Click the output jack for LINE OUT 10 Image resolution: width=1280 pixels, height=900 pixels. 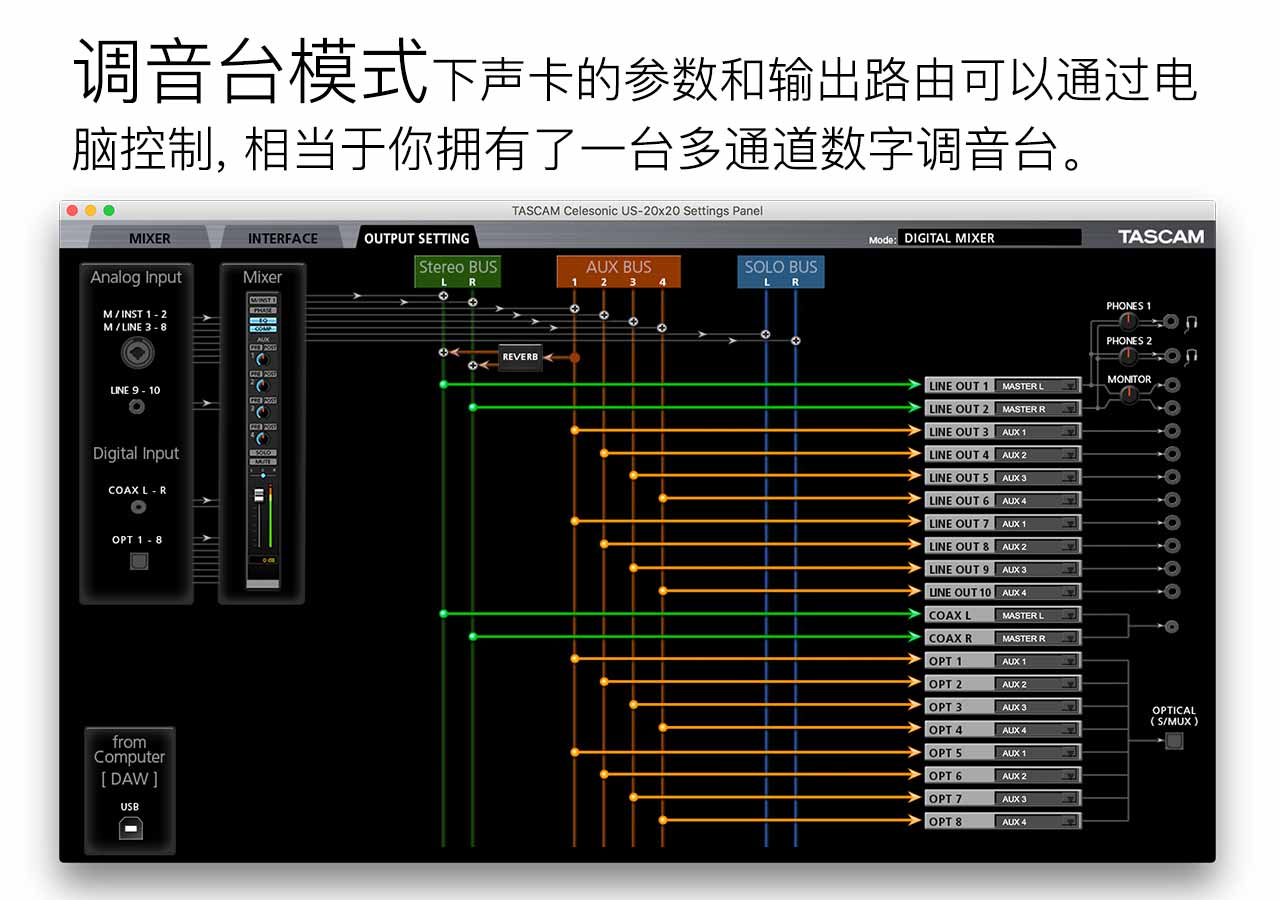pyautogui.click(x=1172, y=592)
